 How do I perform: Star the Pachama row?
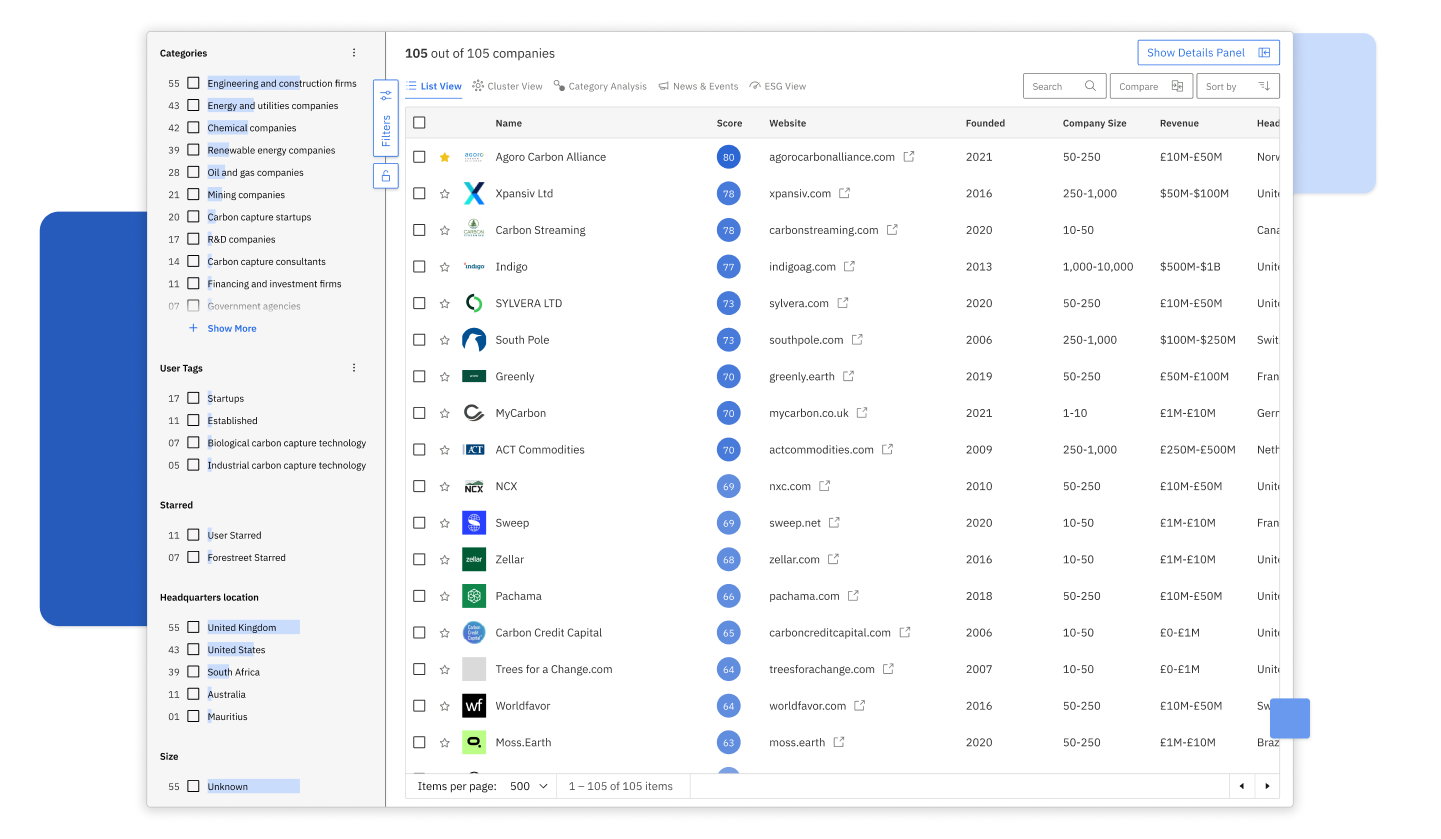click(x=445, y=596)
